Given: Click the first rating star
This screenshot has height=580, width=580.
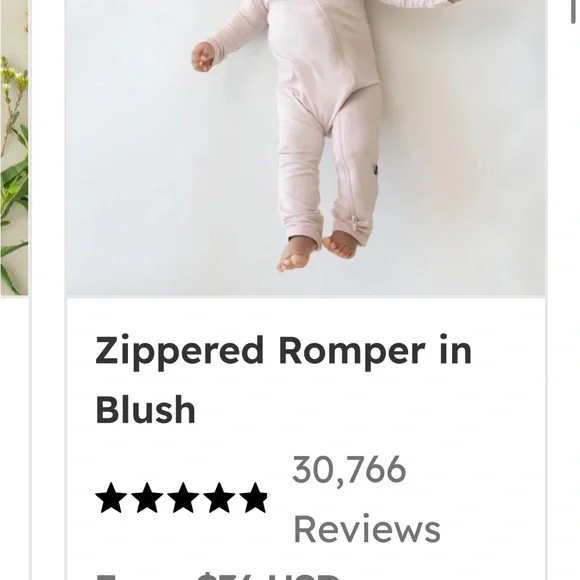Looking at the screenshot, I should click(x=111, y=498).
